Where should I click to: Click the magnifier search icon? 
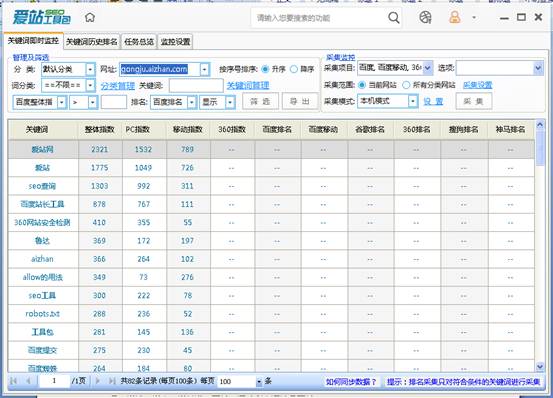coord(394,17)
